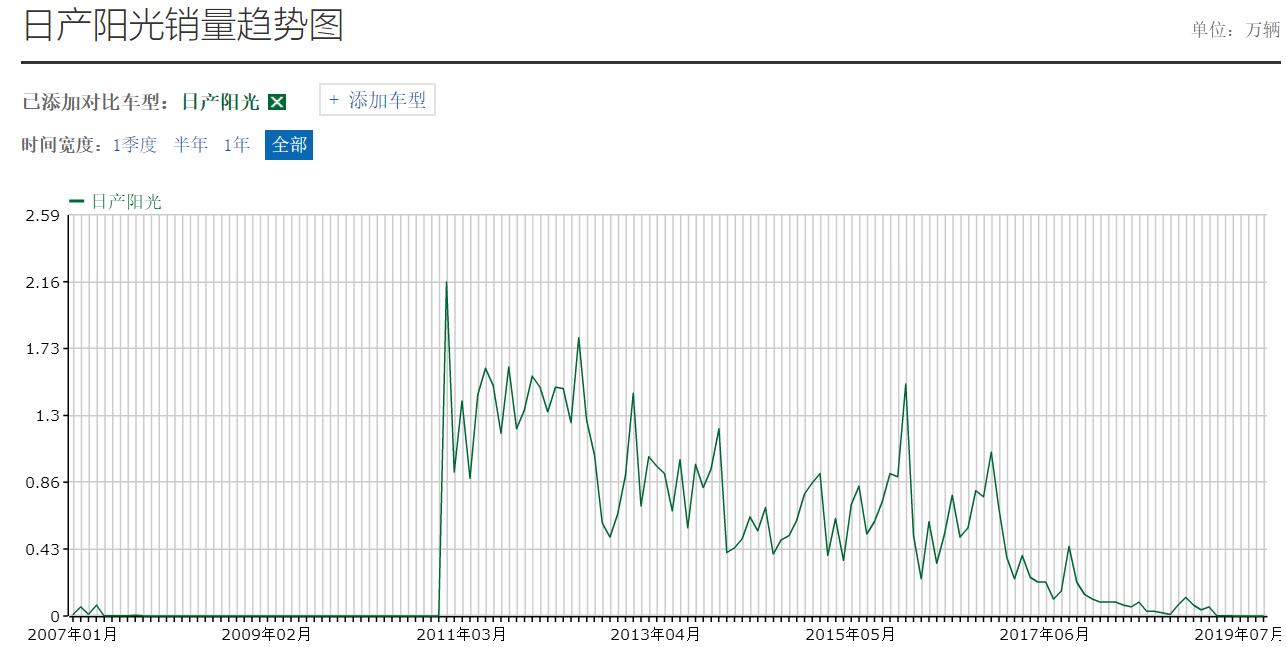Click the 单位：万辆 unit label

[1235, 29]
